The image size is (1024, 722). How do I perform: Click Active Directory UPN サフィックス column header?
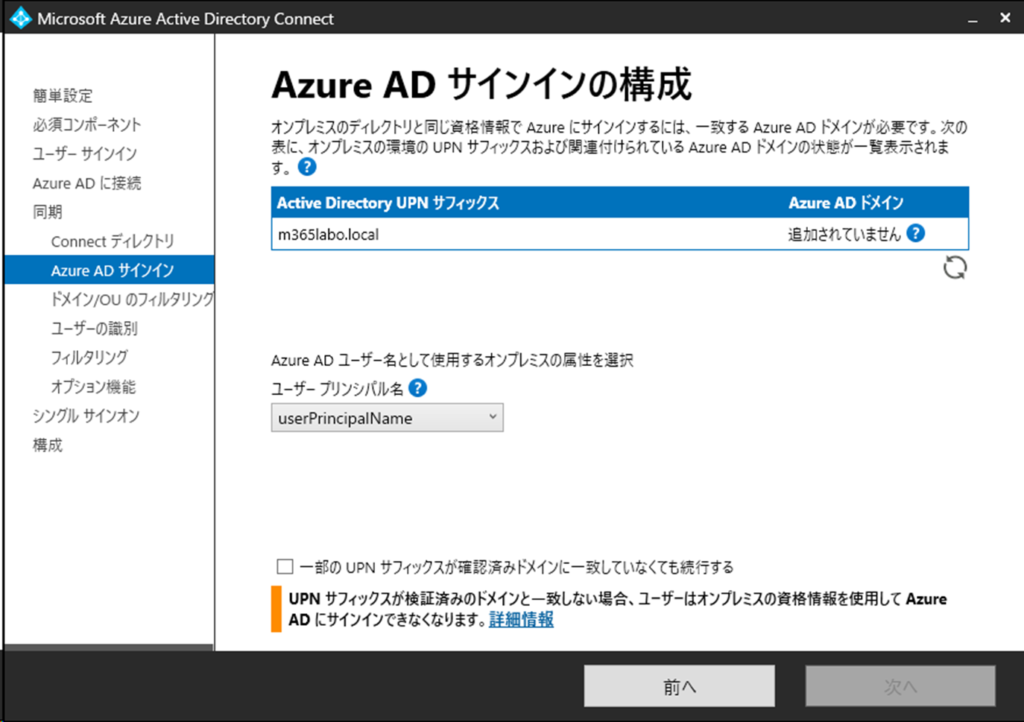coord(388,203)
